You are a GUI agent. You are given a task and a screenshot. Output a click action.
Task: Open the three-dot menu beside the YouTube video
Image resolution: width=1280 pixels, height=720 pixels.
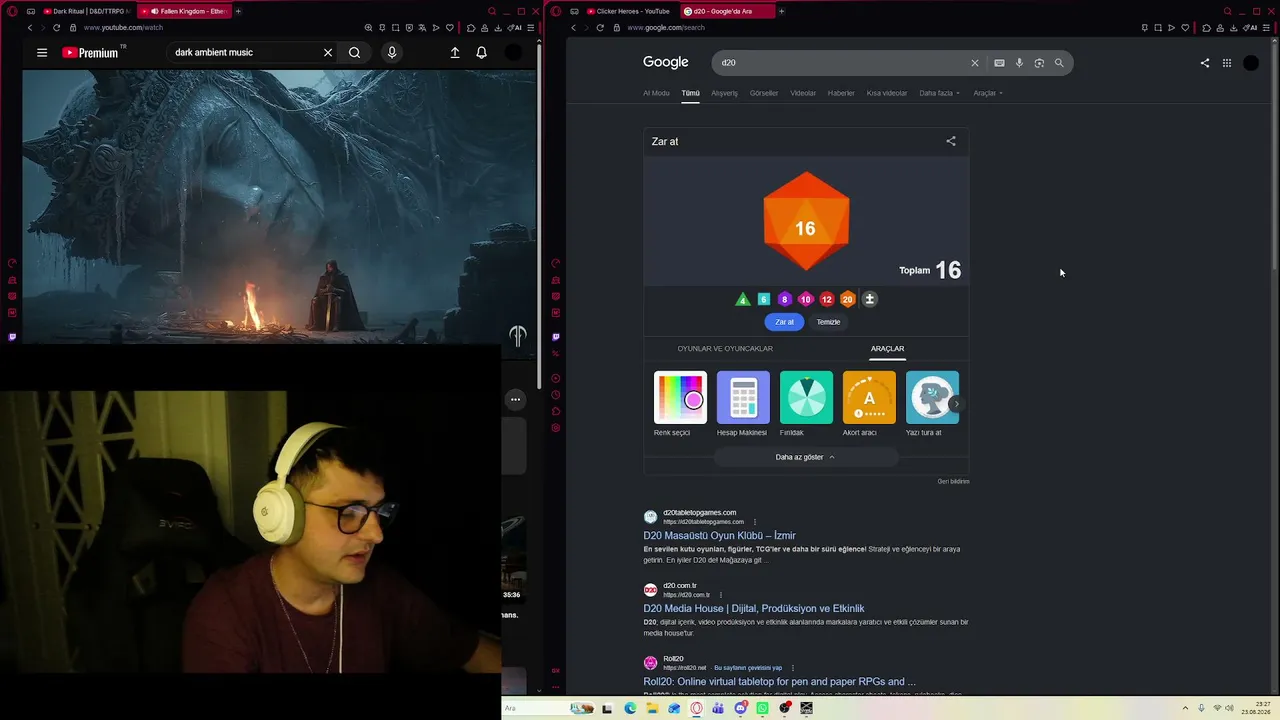(515, 400)
